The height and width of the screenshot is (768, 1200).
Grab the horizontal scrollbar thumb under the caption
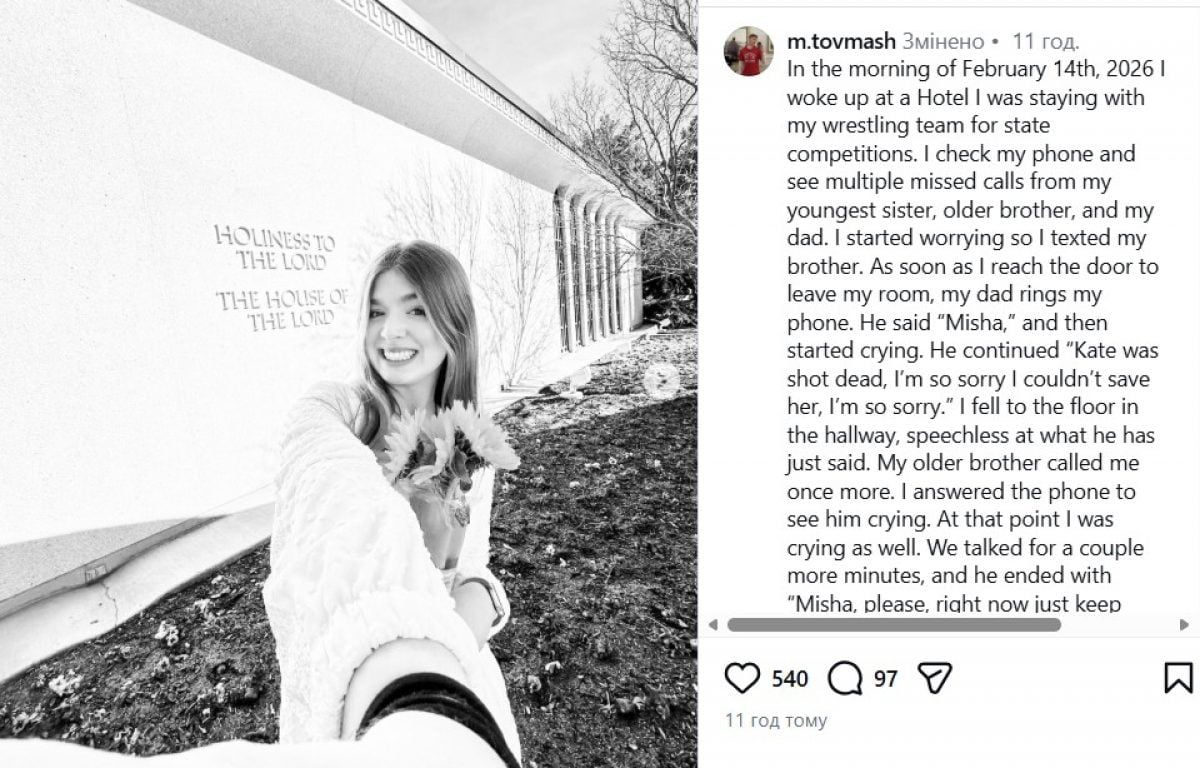[893, 625]
